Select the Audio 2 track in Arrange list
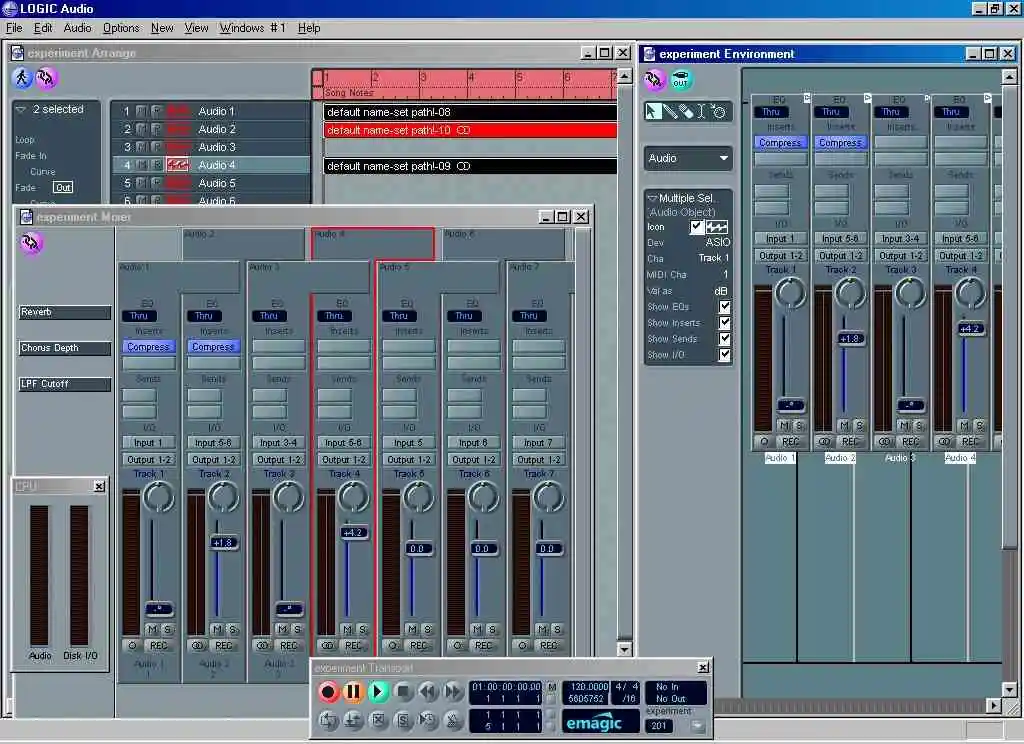The image size is (1024, 744). click(x=211, y=129)
